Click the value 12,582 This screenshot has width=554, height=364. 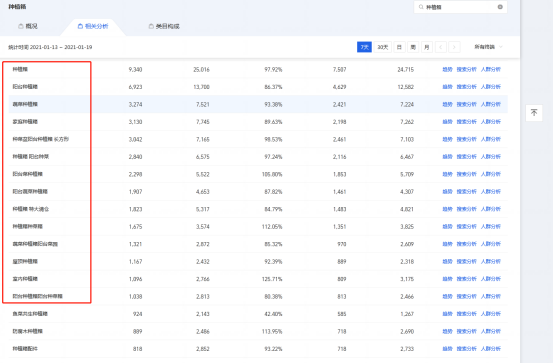click(405, 87)
